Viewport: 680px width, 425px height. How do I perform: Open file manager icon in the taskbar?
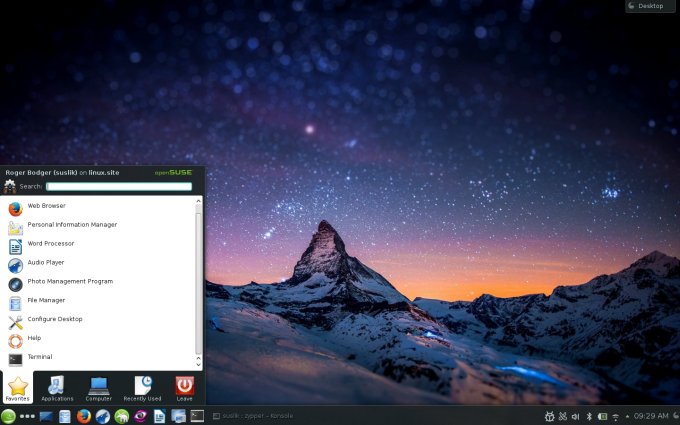(65, 416)
